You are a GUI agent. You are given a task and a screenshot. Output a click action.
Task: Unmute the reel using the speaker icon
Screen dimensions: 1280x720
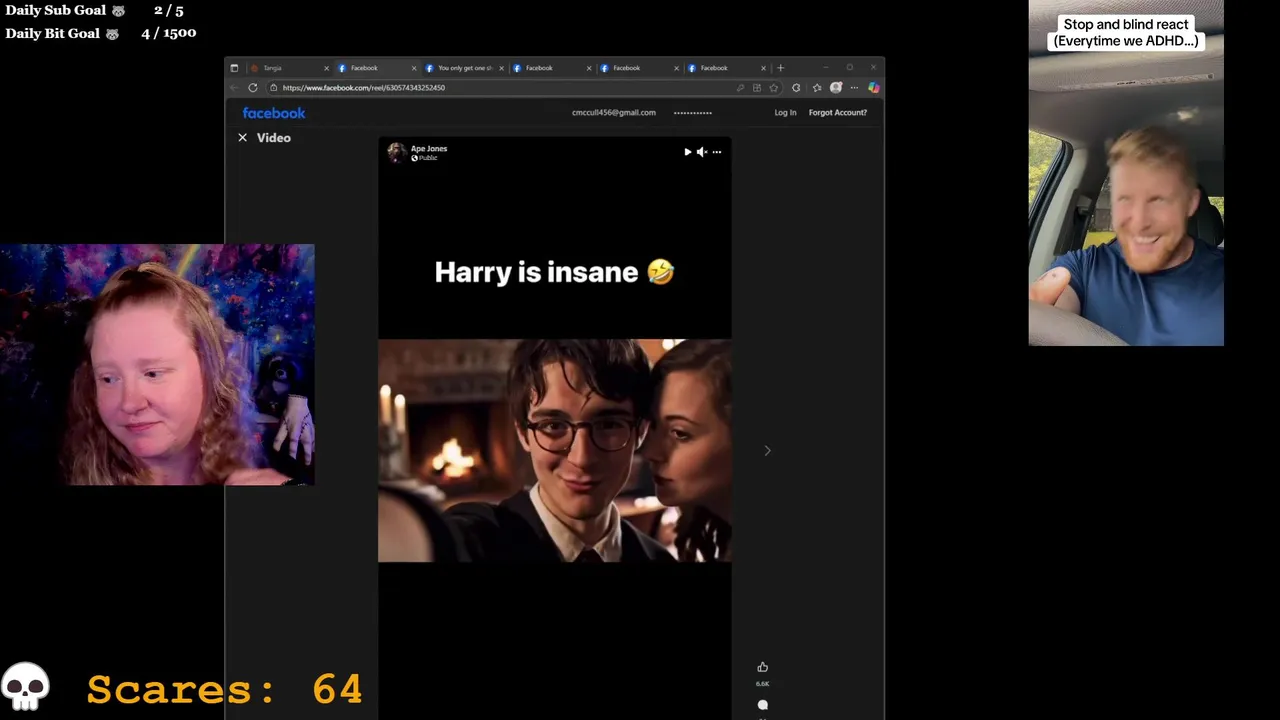pyautogui.click(x=702, y=152)
